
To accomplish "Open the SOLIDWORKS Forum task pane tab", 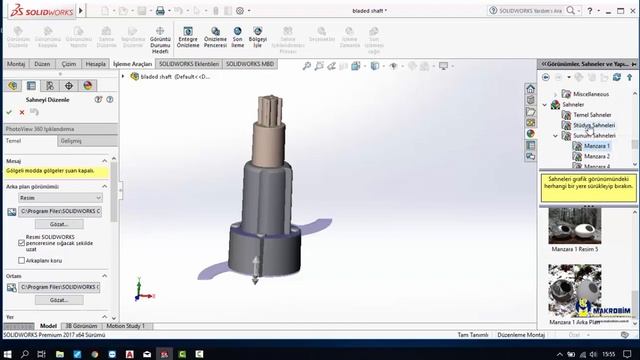I will 530,156.
